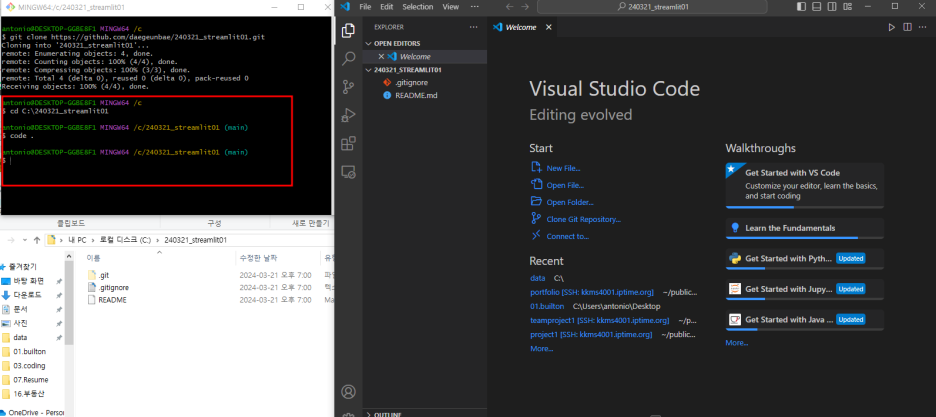This screenshot has width=936, height=417.
Task: Open Learn the Fundamentals walkthrough
Action: 805,228
